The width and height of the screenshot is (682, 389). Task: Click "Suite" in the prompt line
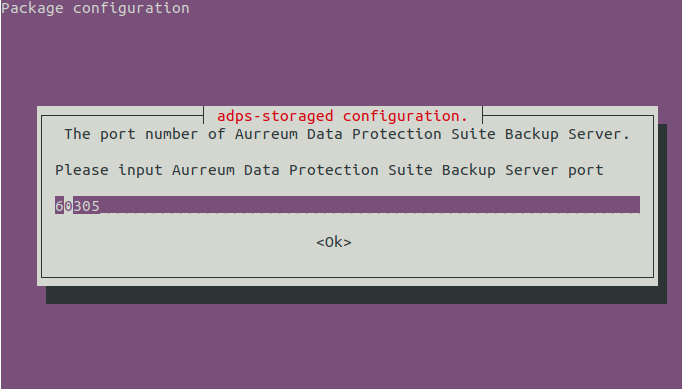tap(410, 170)
